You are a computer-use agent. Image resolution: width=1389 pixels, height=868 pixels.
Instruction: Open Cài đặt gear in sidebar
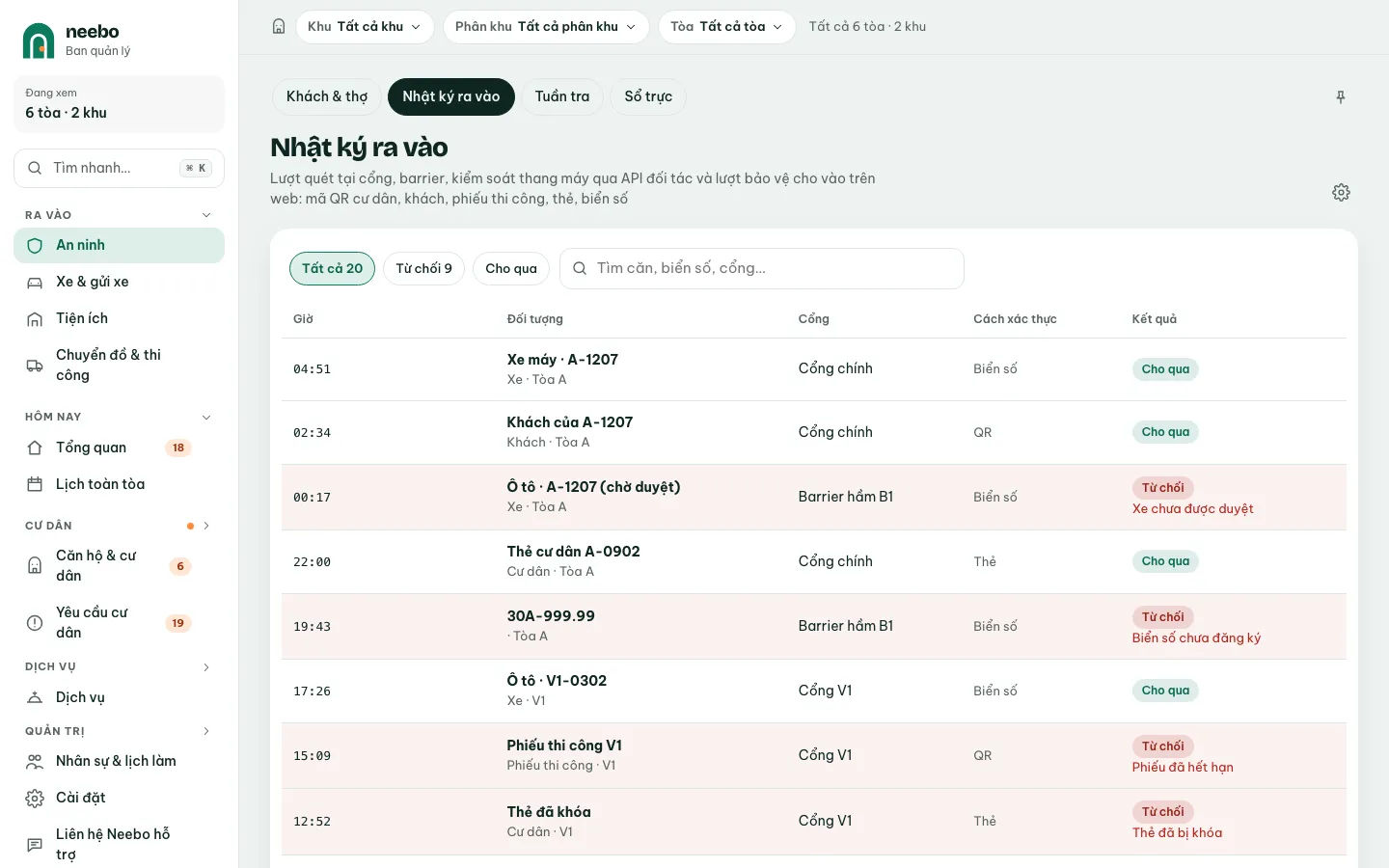point(119,798)
